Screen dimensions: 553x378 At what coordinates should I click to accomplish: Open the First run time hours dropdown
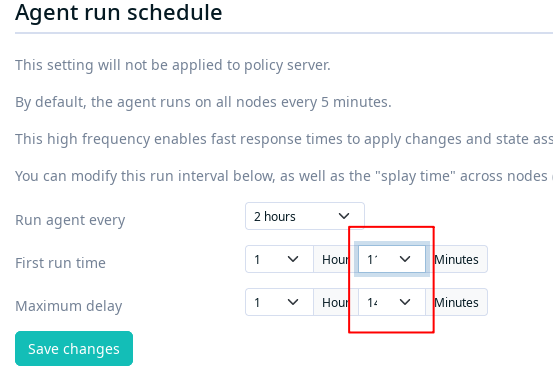click(279, 259)
